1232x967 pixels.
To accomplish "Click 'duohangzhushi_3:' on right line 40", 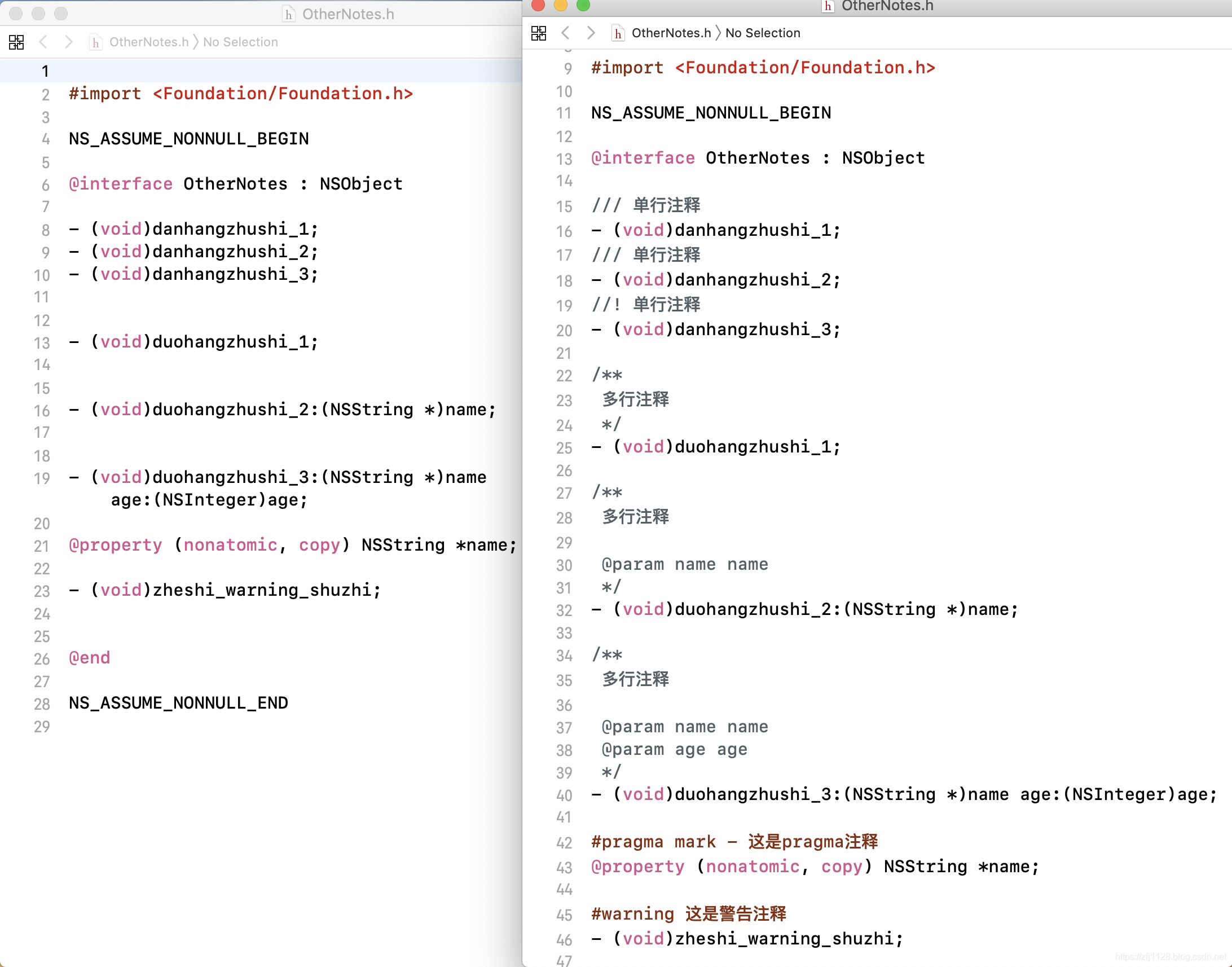I will click(904, 795).
